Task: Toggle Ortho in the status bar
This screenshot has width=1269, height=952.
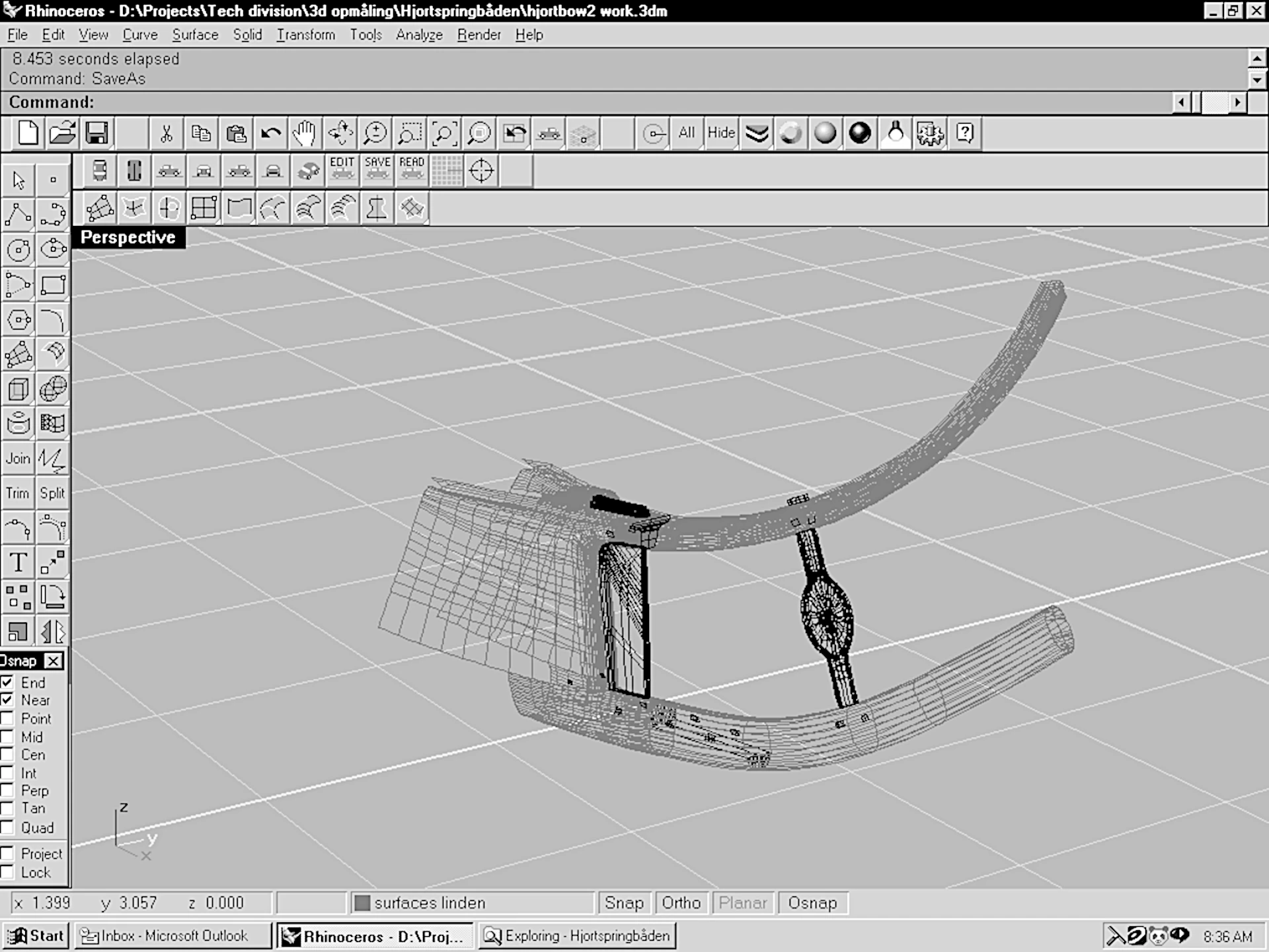Action: [681, 903]
